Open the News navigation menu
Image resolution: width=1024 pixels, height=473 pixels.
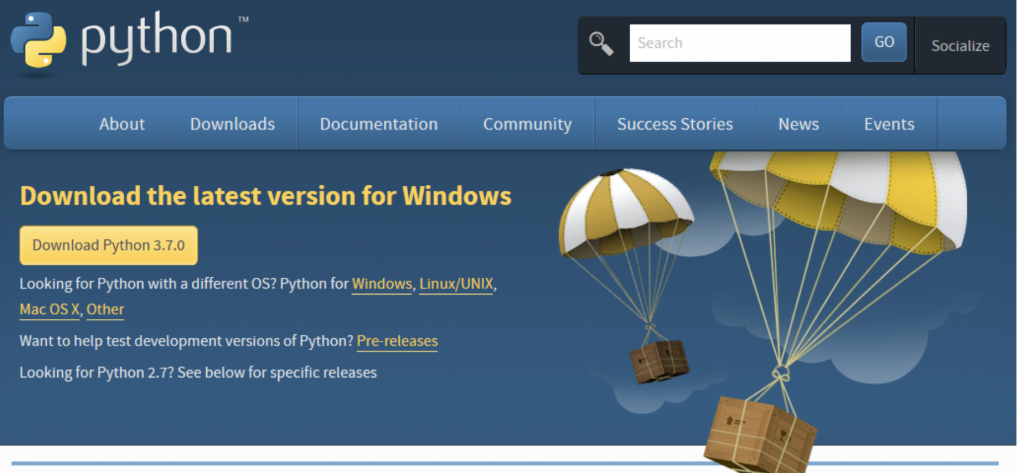tap(798, 124)
